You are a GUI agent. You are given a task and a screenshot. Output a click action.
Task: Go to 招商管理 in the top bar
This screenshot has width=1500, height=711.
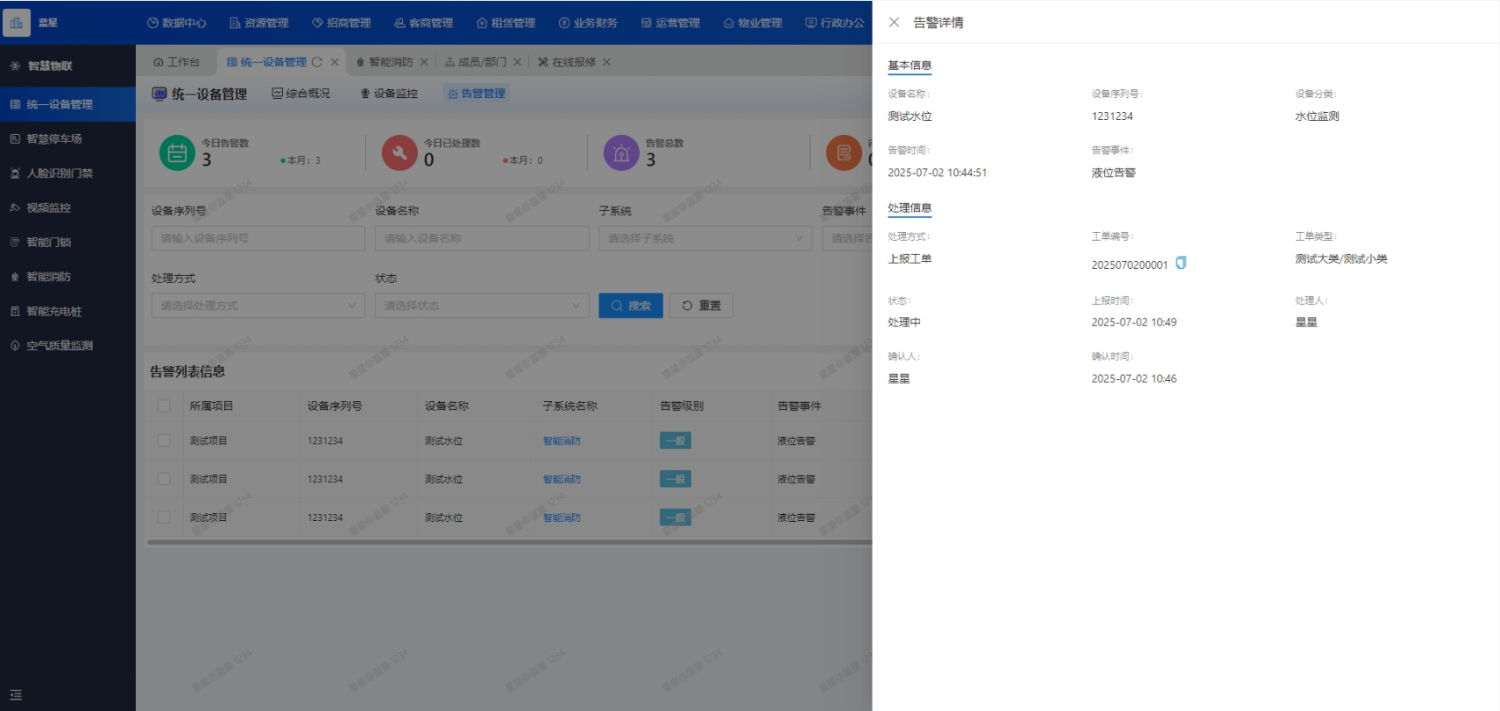pyautogui.click(x=341, y=23)
